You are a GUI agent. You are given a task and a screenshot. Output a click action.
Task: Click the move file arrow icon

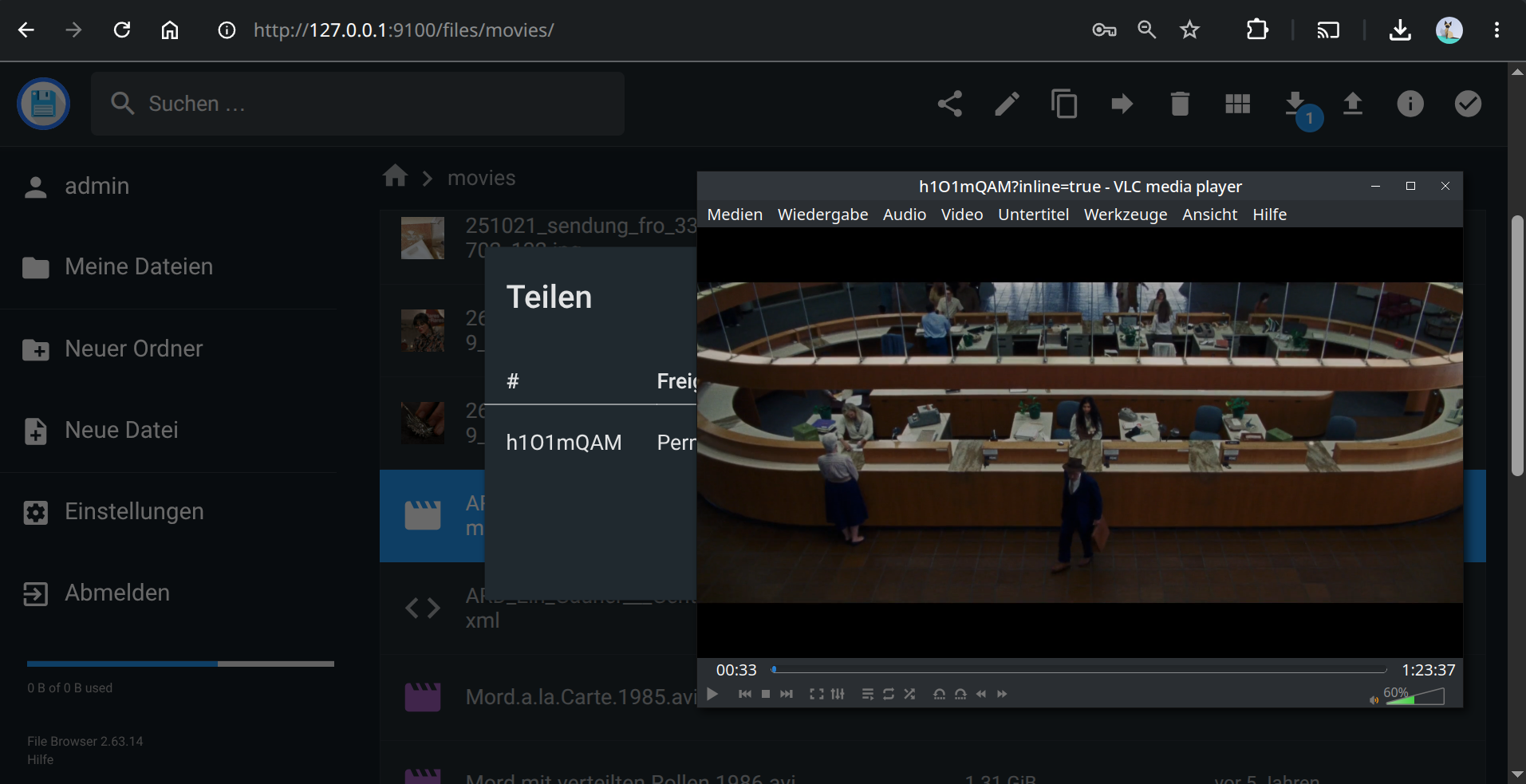click(x=1122, y=104)
